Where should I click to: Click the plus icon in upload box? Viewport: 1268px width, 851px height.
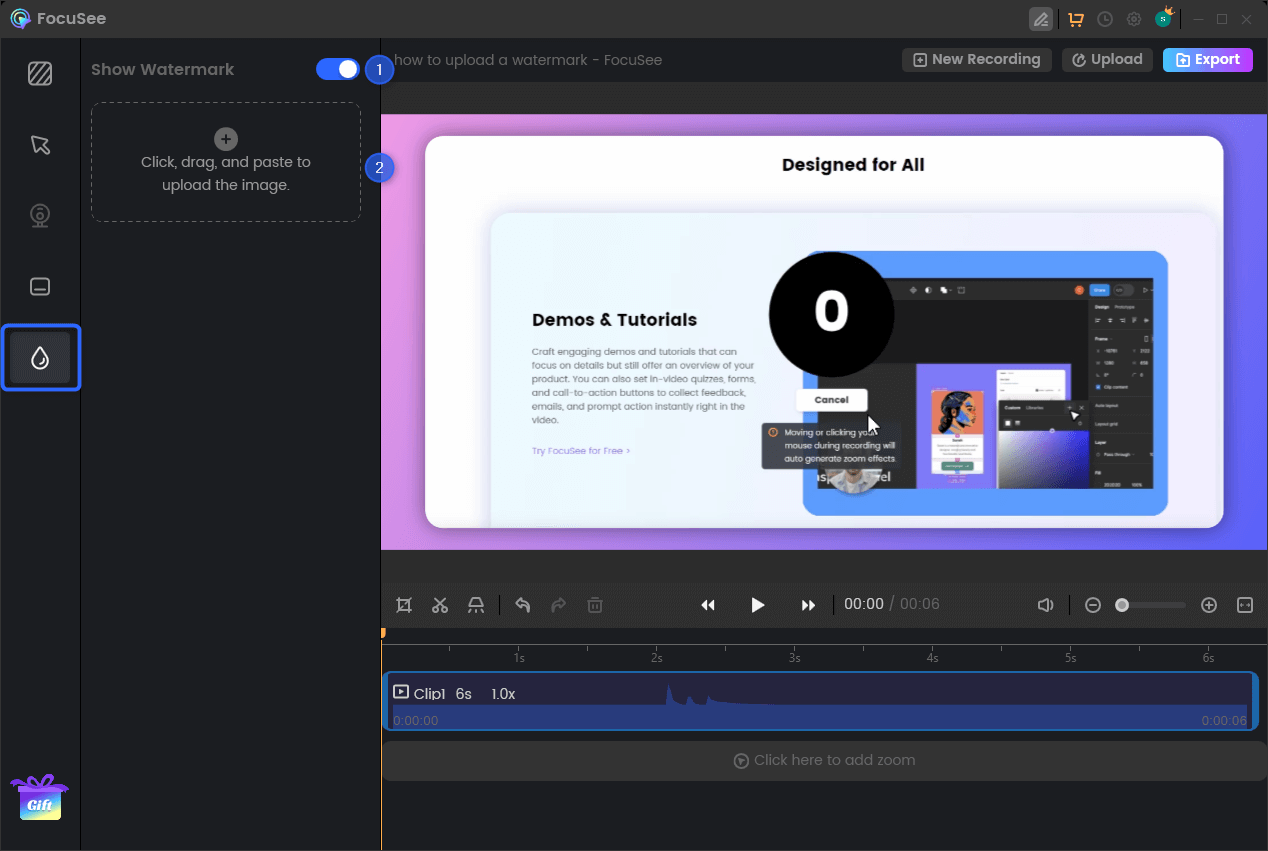[226, 139]
